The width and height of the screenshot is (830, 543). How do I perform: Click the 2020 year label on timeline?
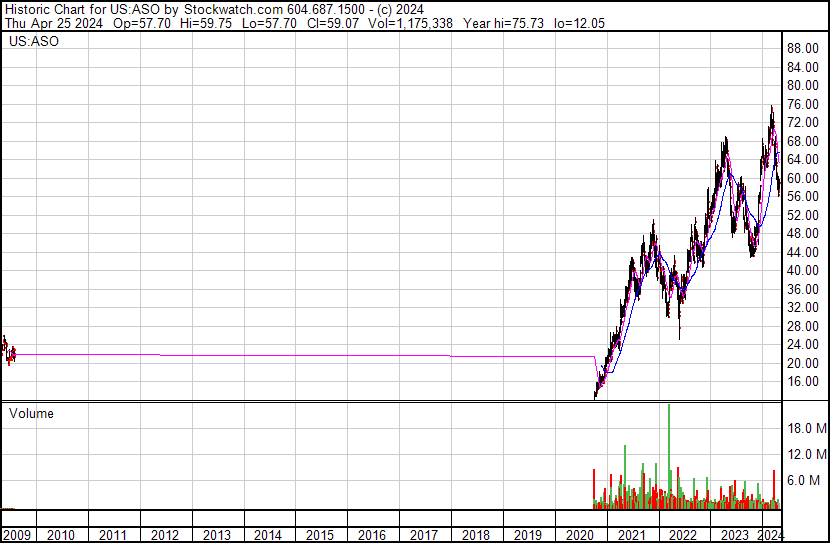(x=579, y=535)
